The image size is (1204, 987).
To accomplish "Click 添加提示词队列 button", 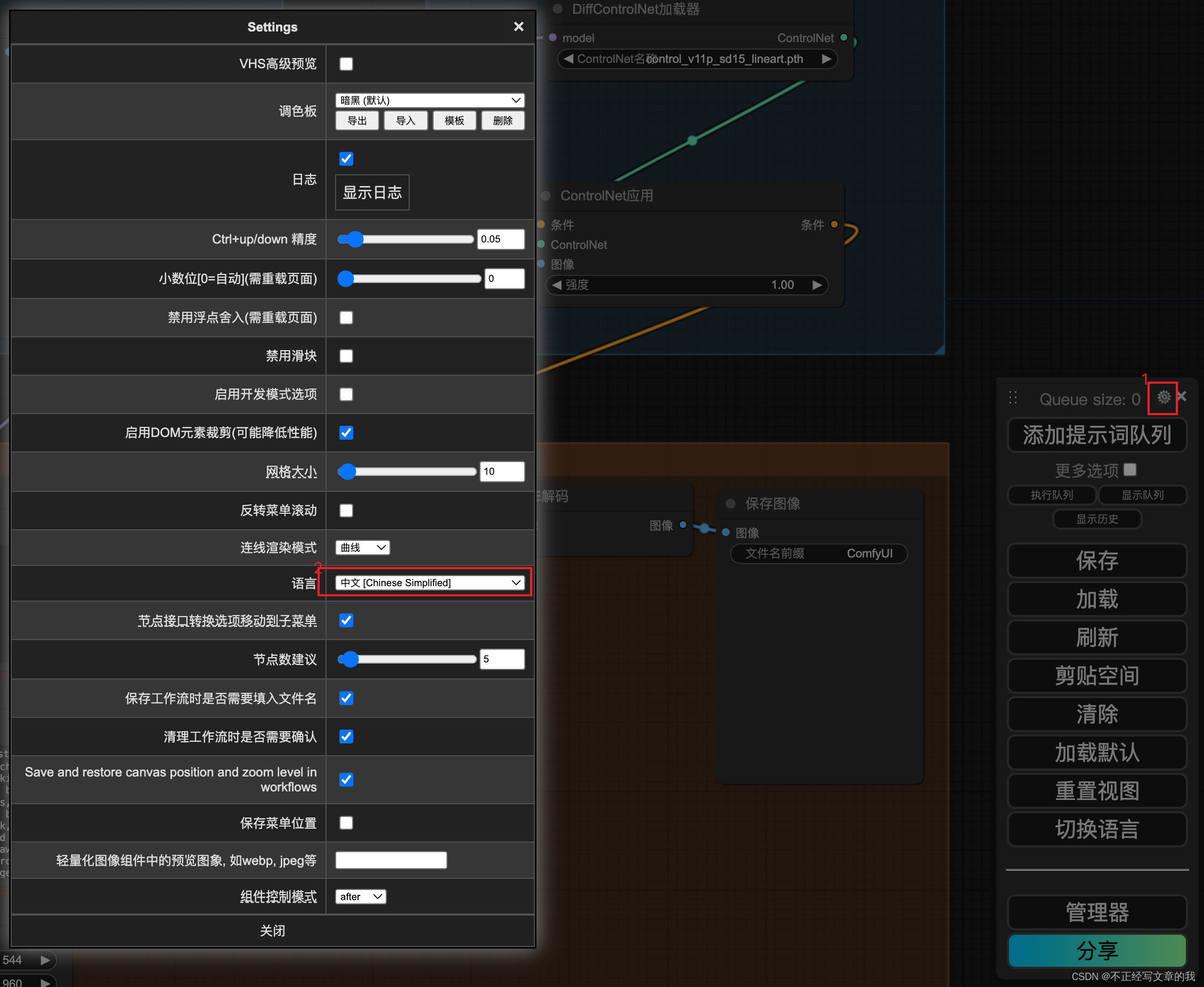I will [x=1097, y=435].
